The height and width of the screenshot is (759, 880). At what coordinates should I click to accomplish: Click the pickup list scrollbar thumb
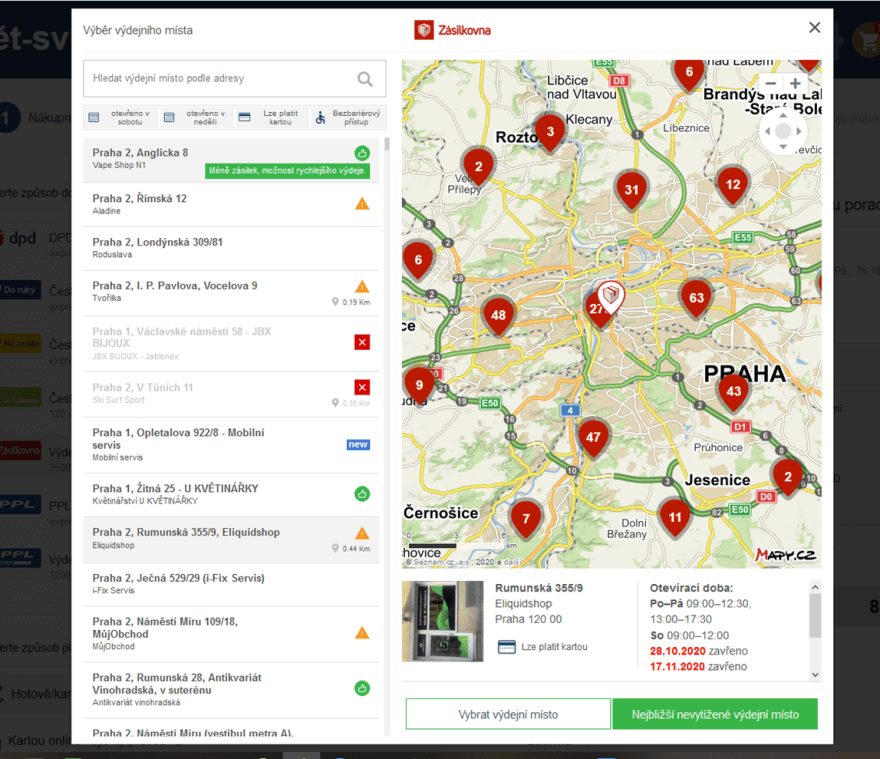coord(387,144)
